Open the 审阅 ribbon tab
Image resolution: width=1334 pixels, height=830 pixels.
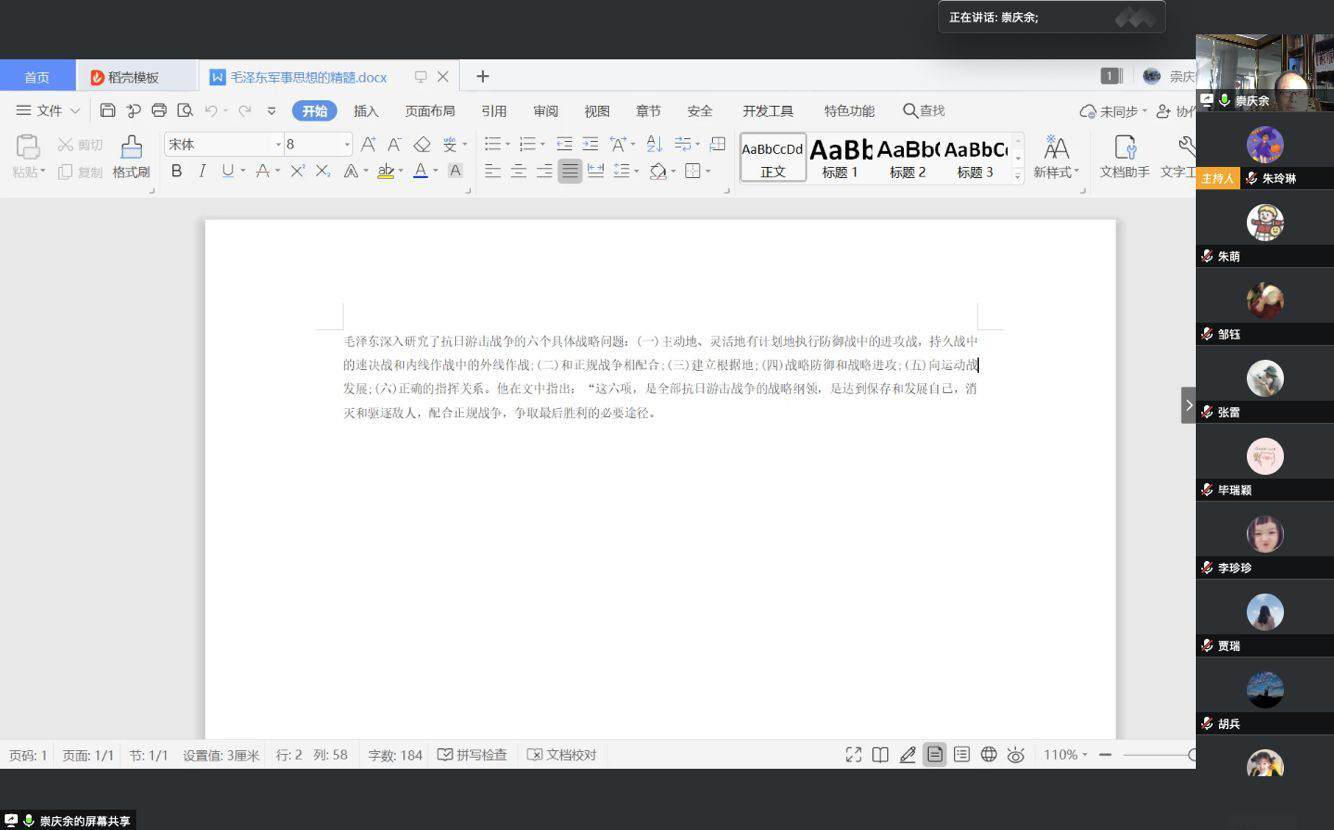pos(546,111)
